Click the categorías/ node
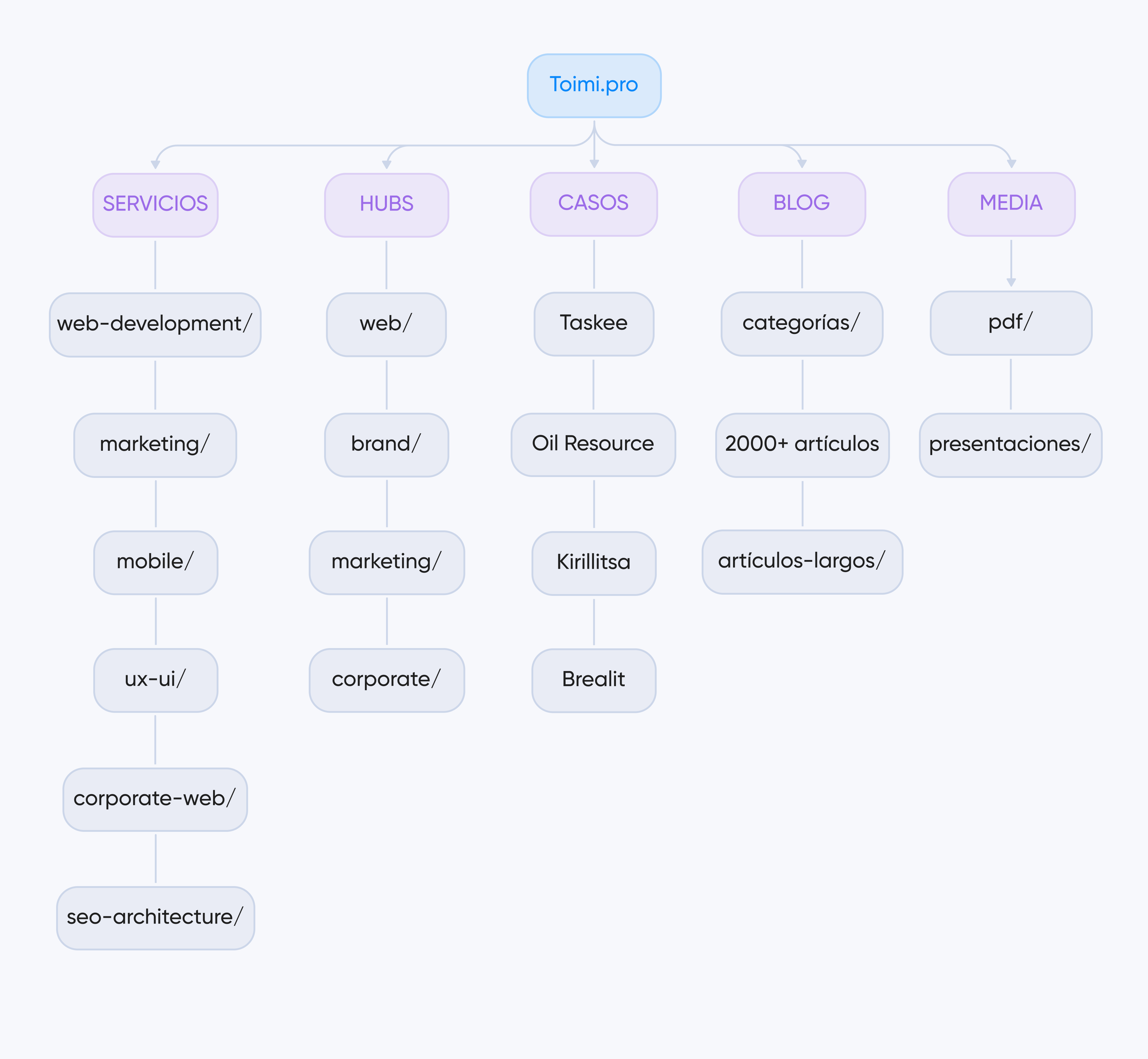 (801, 324)
